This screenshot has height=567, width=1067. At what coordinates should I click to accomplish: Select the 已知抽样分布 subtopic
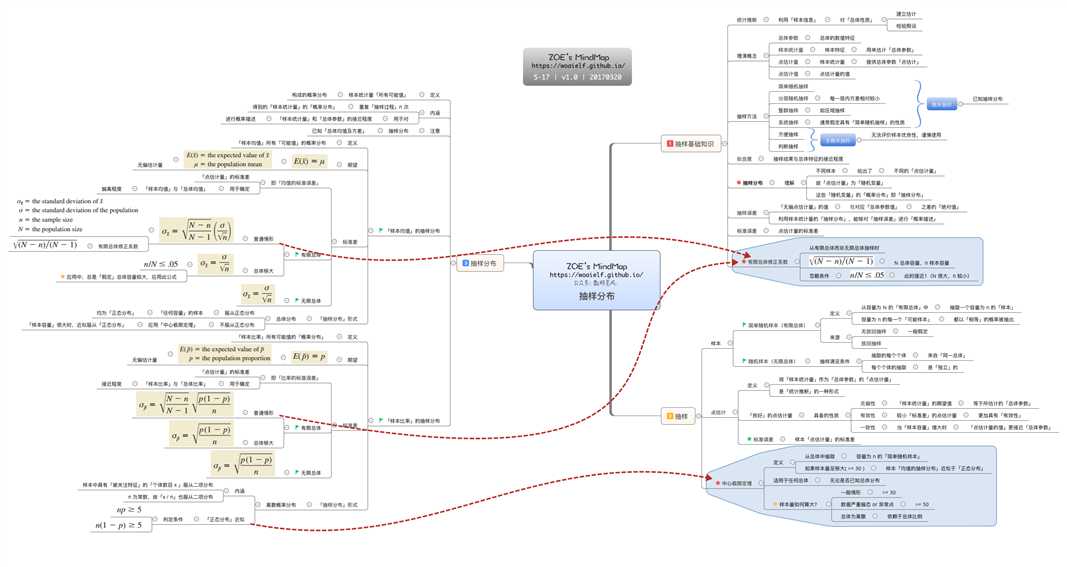[x=987, y=99]
